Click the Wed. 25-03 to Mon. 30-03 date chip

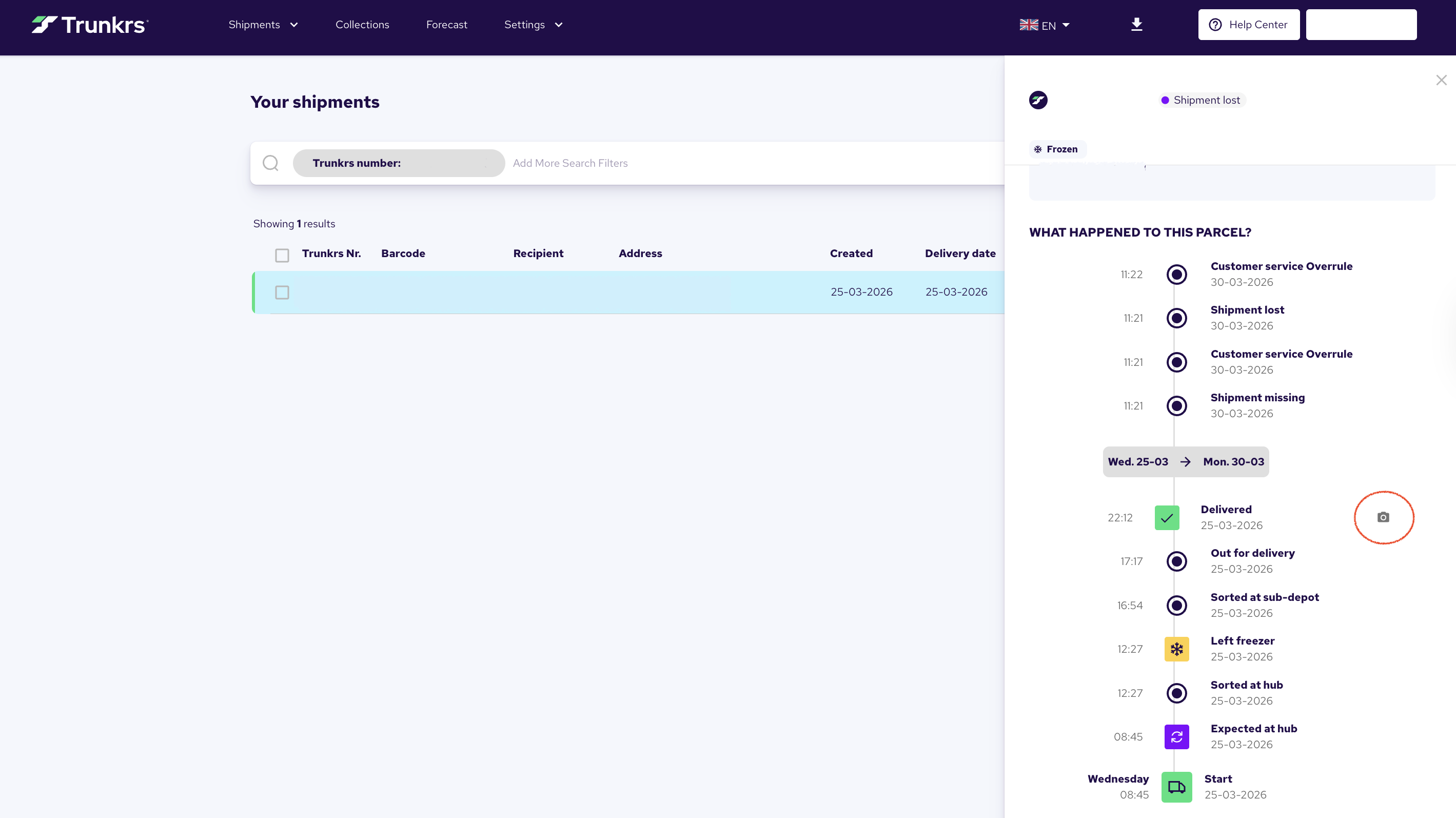[x=1186, y=461]
